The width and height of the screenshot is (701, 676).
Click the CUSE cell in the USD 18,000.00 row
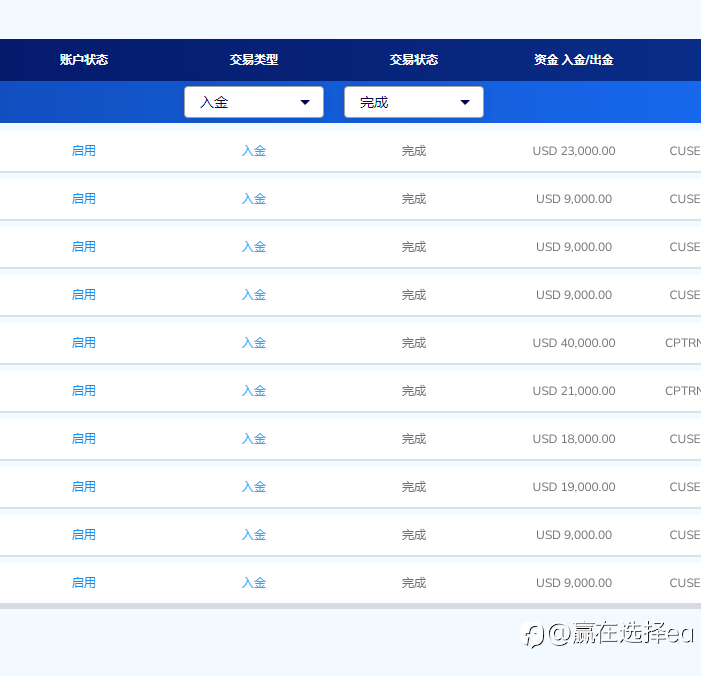685,439
